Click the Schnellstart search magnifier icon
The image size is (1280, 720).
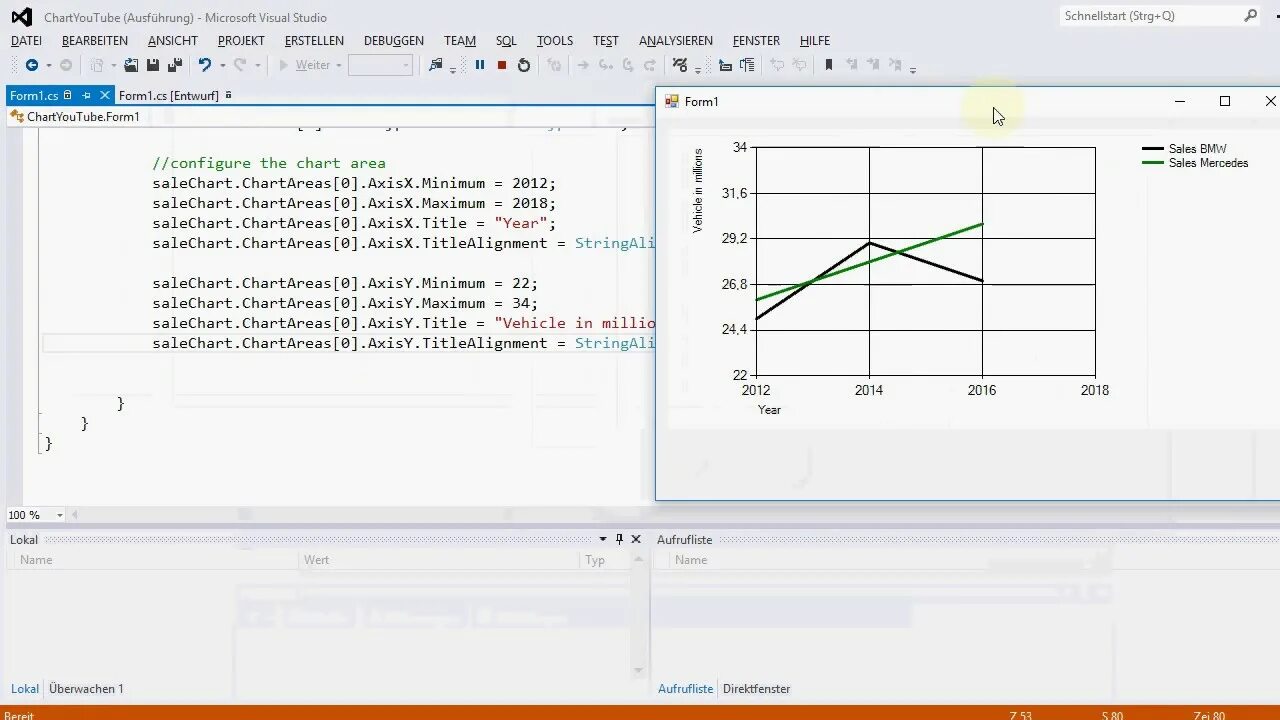point(1250,16)
